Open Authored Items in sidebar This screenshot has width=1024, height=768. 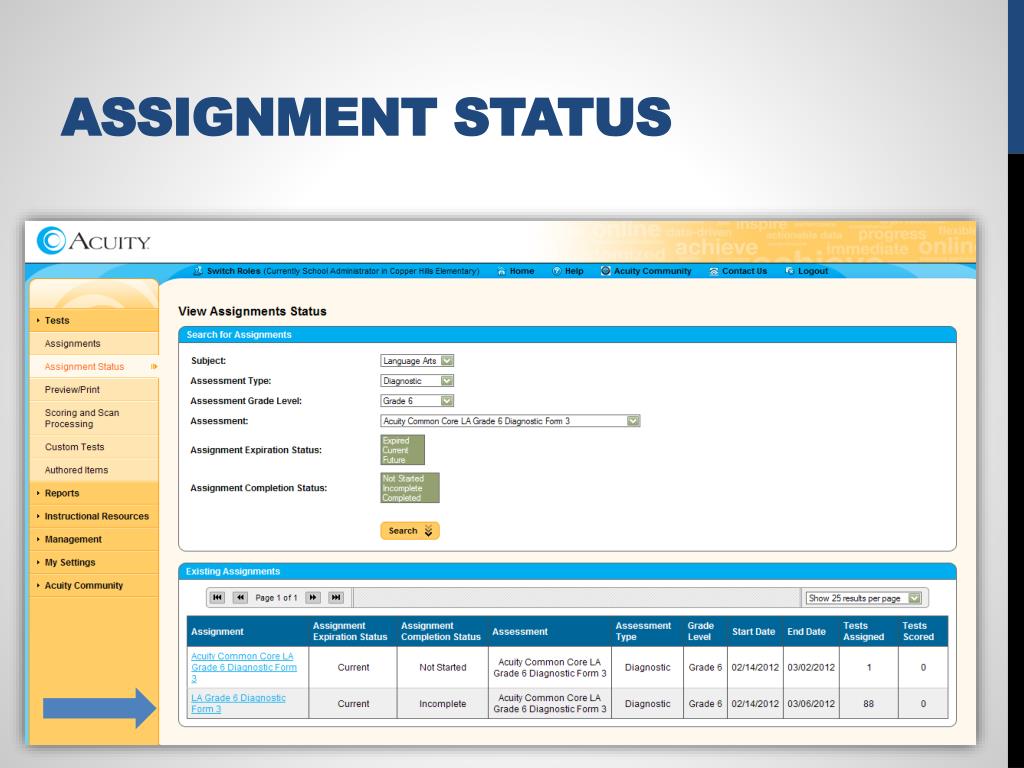pos(76,470)
